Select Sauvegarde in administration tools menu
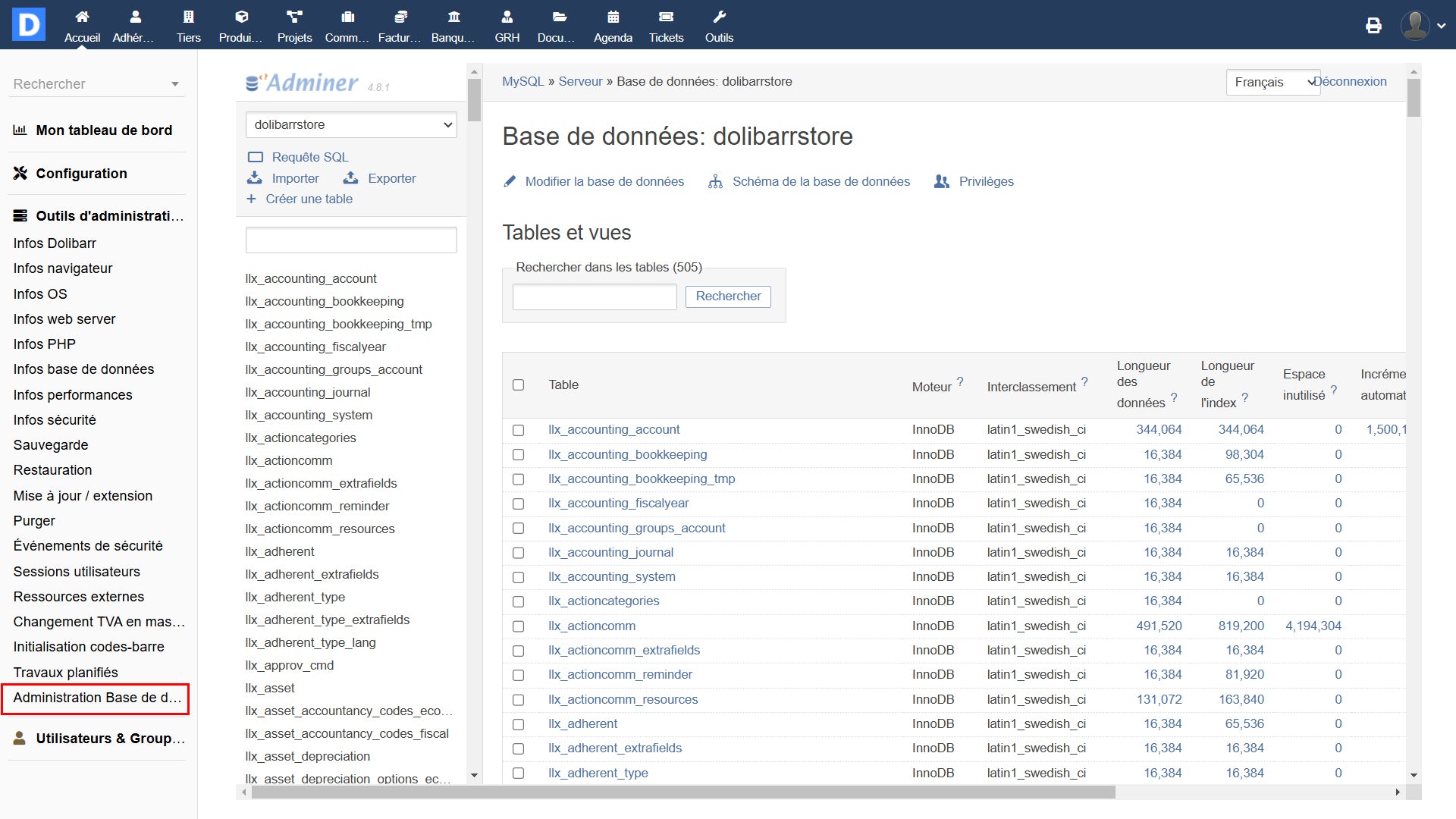The height and width of the screenshot is (819, 1456). [51, 445]
